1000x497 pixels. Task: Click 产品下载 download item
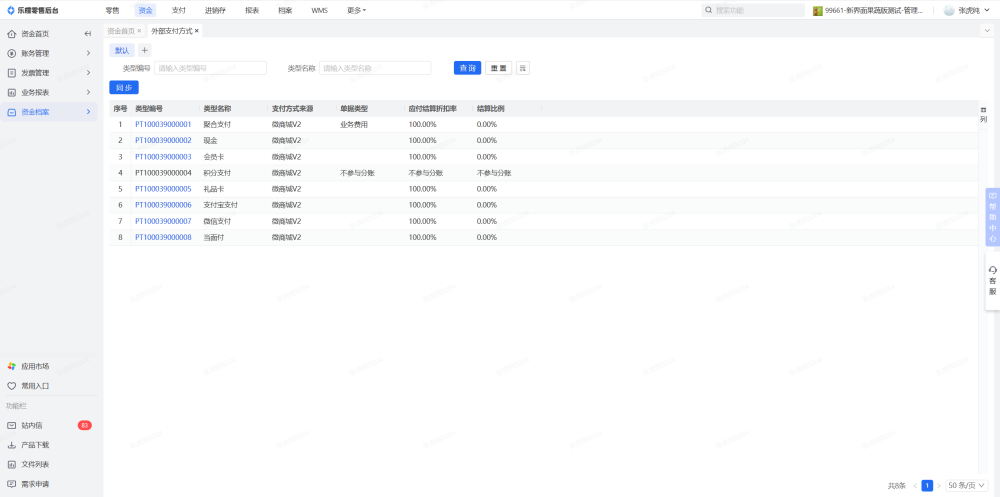[35, 445]
